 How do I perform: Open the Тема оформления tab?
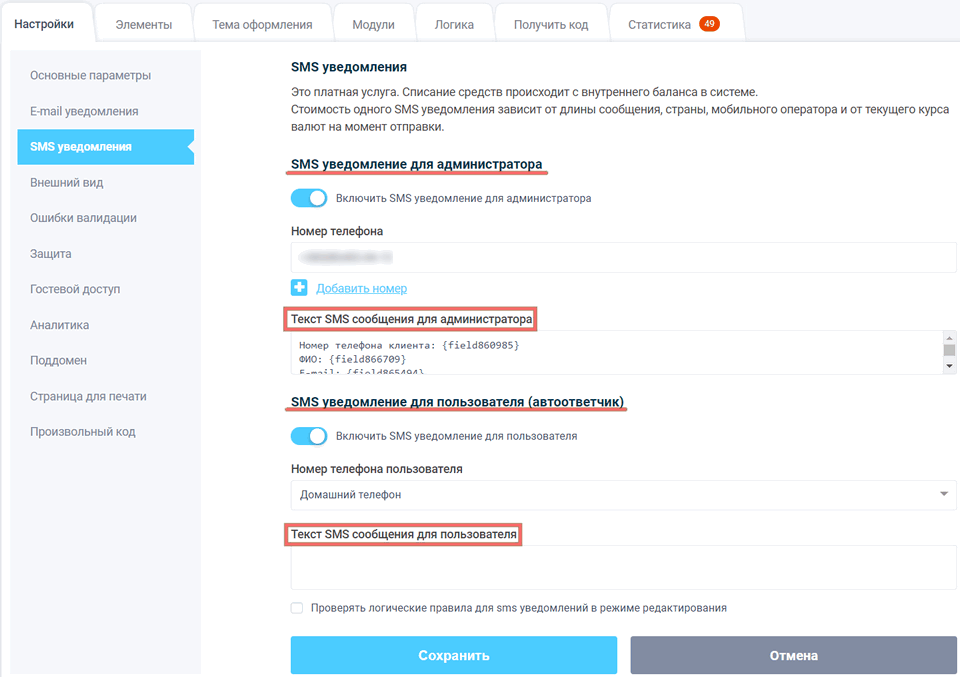pos(262,20)
